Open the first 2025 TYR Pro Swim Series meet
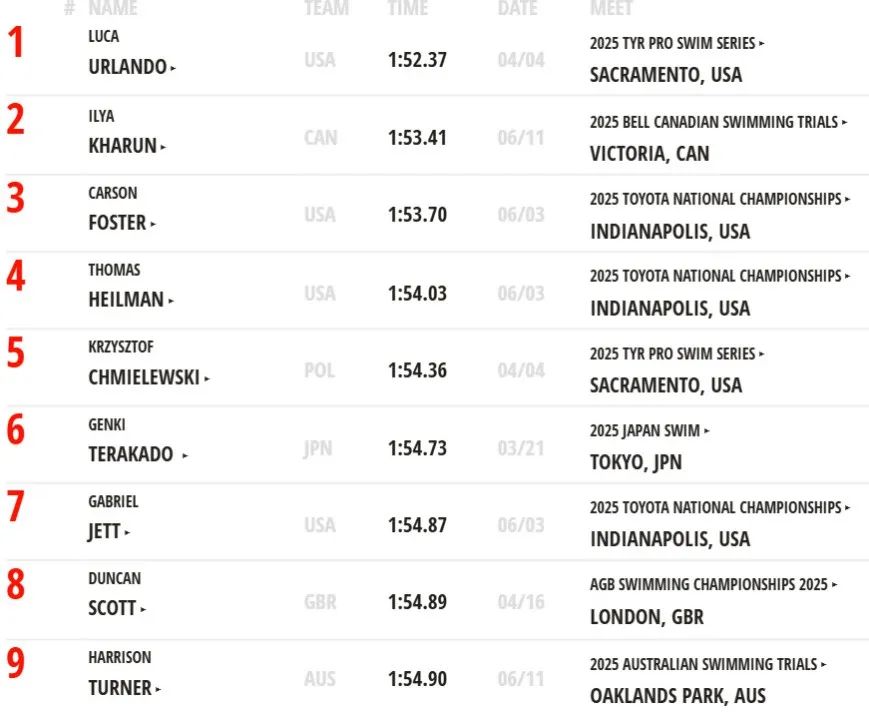The image size is (869, 714). point(677,43)
